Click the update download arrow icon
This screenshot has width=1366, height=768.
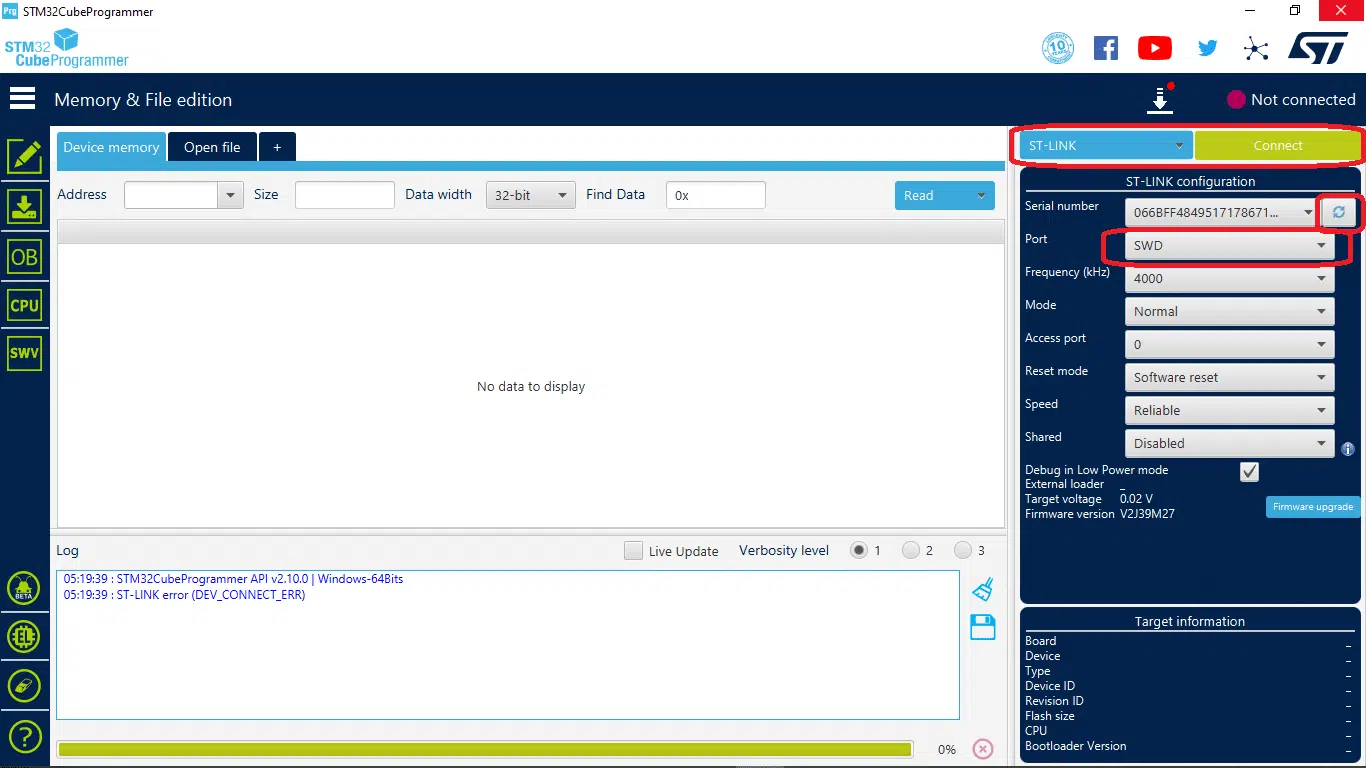pos(1160,100)
